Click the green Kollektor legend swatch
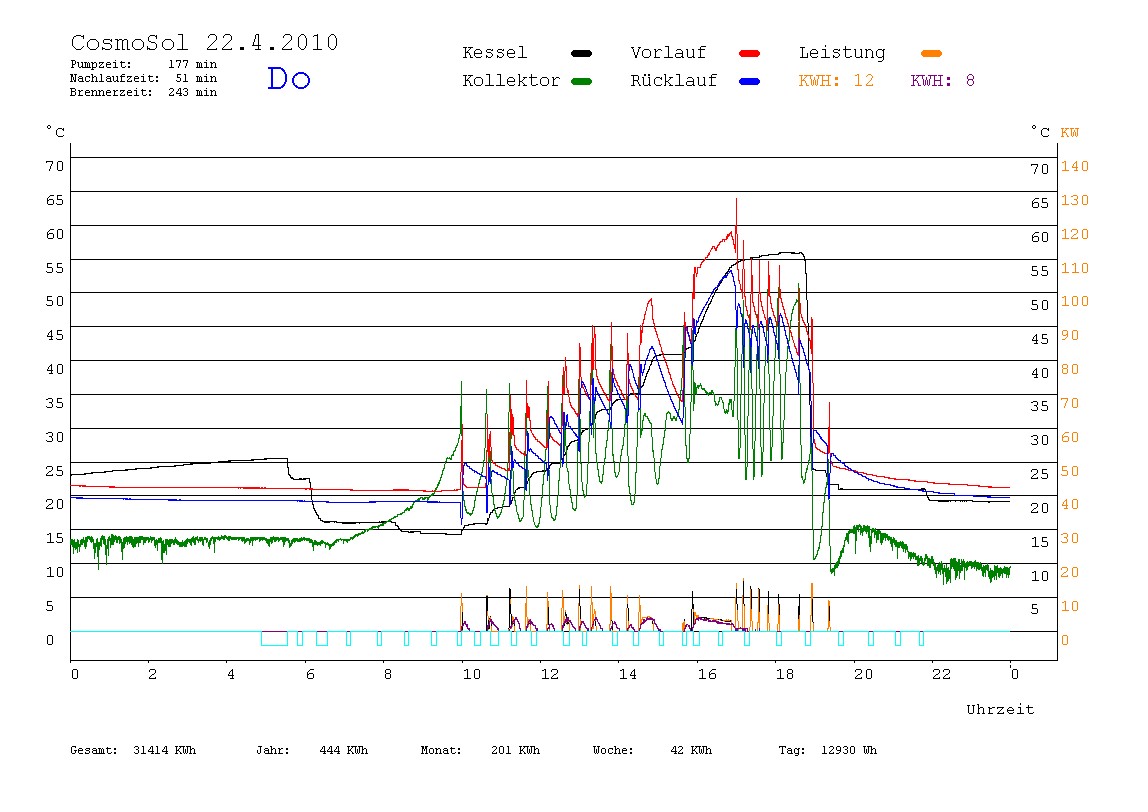Viewport: 1148px width, 812px height. click(x=581, y=81)
